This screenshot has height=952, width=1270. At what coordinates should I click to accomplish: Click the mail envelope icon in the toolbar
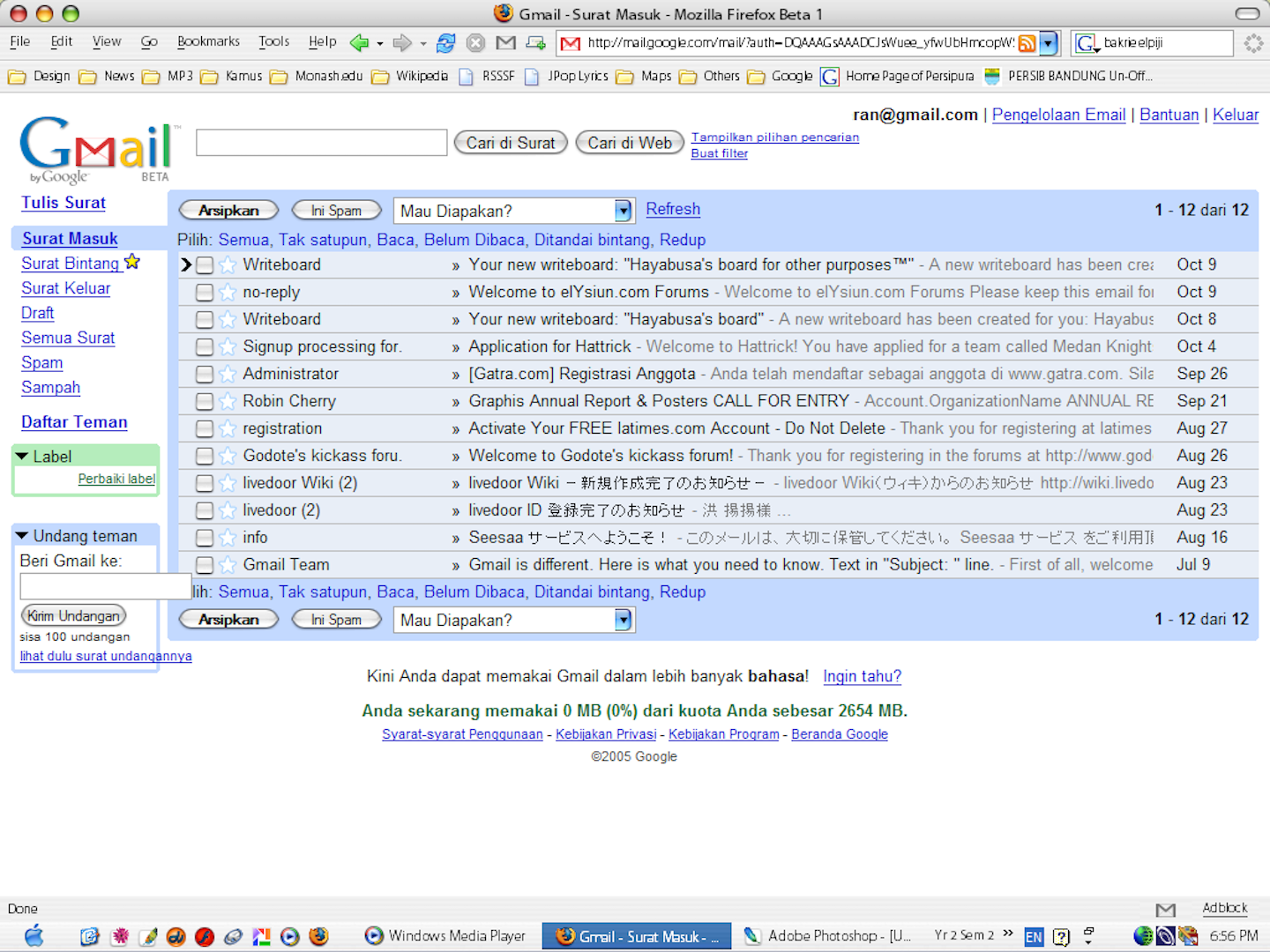coord(505,42)
